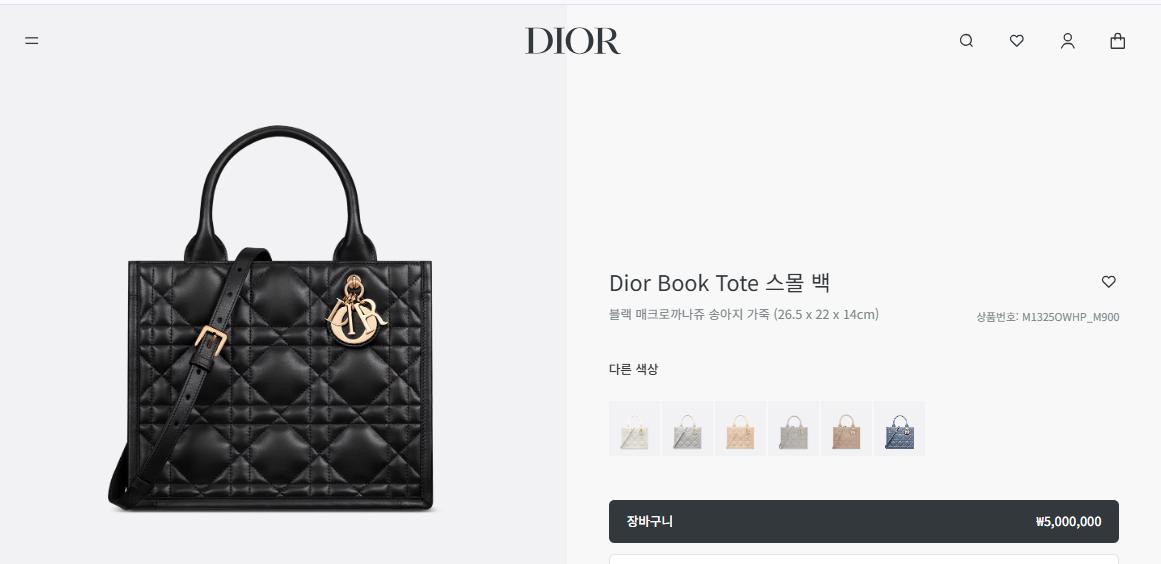Image resolution: width=1161 pixels, height=564 pixels.
Task: Click the DIOR logo
Action: (572, 41)
